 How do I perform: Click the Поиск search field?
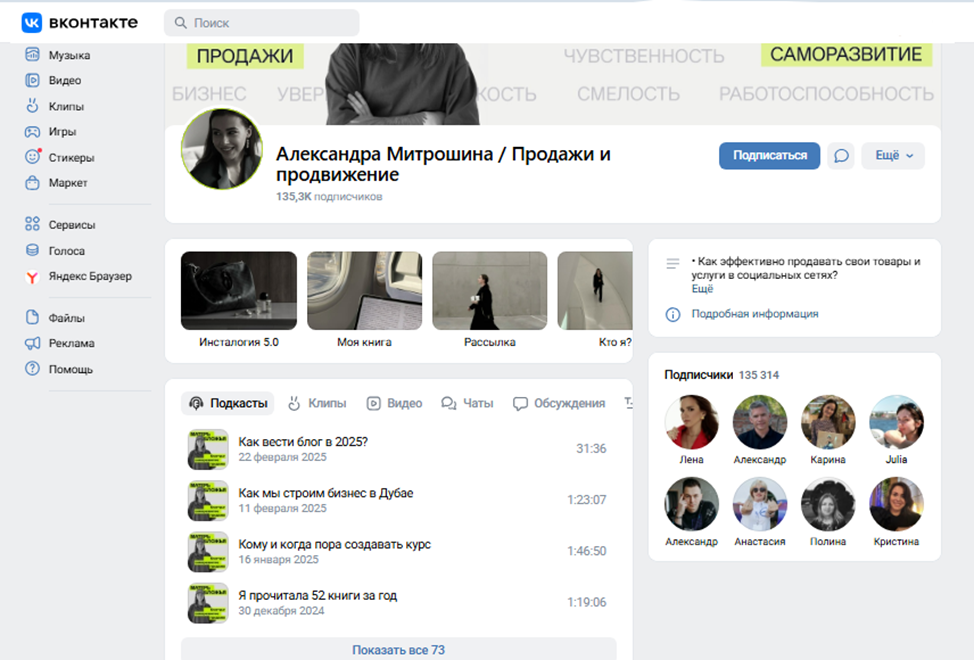tap(262, 23)
